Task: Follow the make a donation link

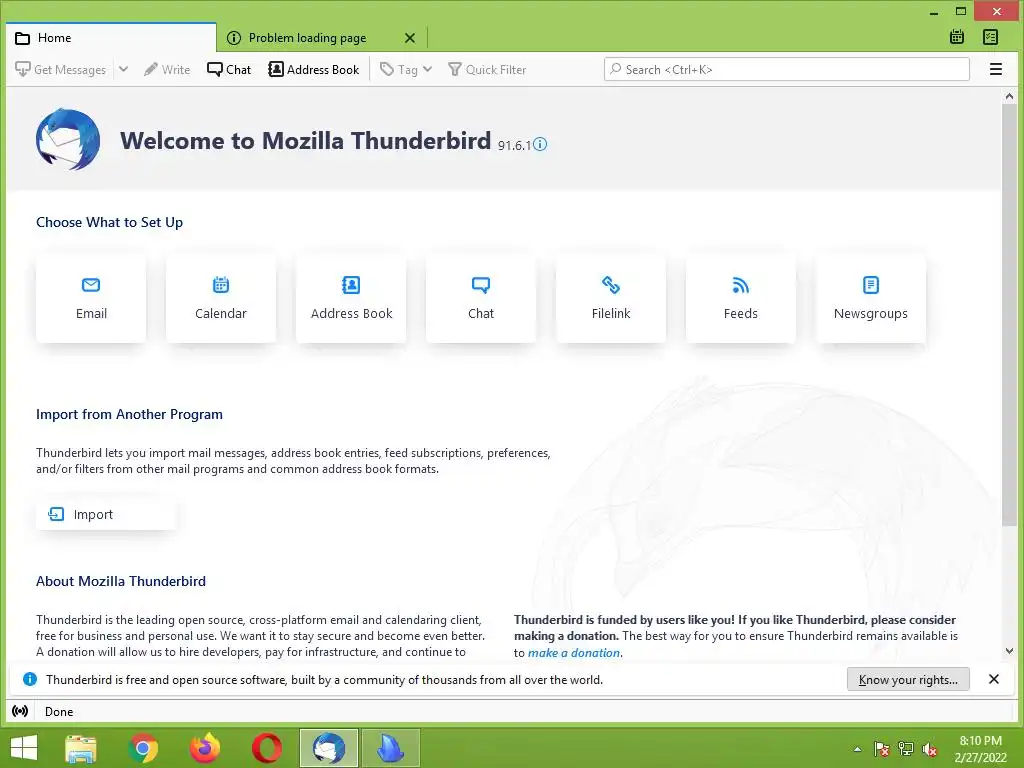Action: (x=574, y=652)
